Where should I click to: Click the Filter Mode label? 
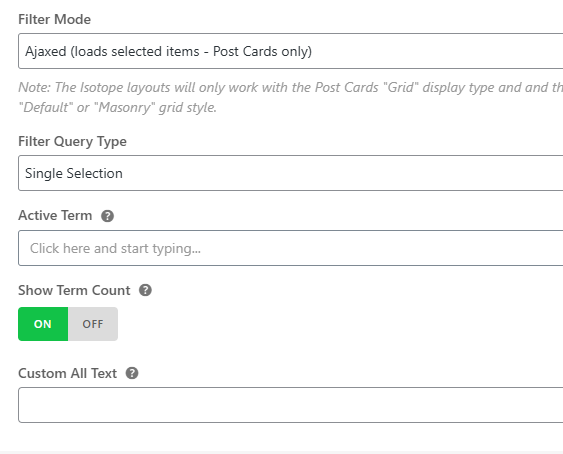click(x=55, y=19)
